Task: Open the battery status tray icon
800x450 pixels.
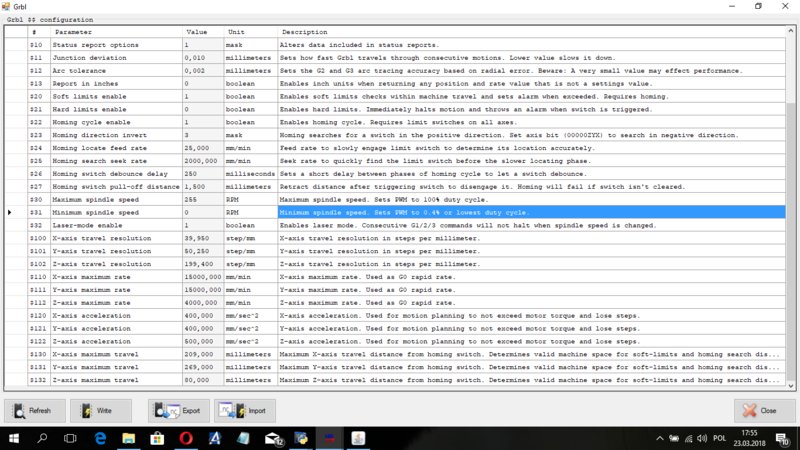Action: 674,438
